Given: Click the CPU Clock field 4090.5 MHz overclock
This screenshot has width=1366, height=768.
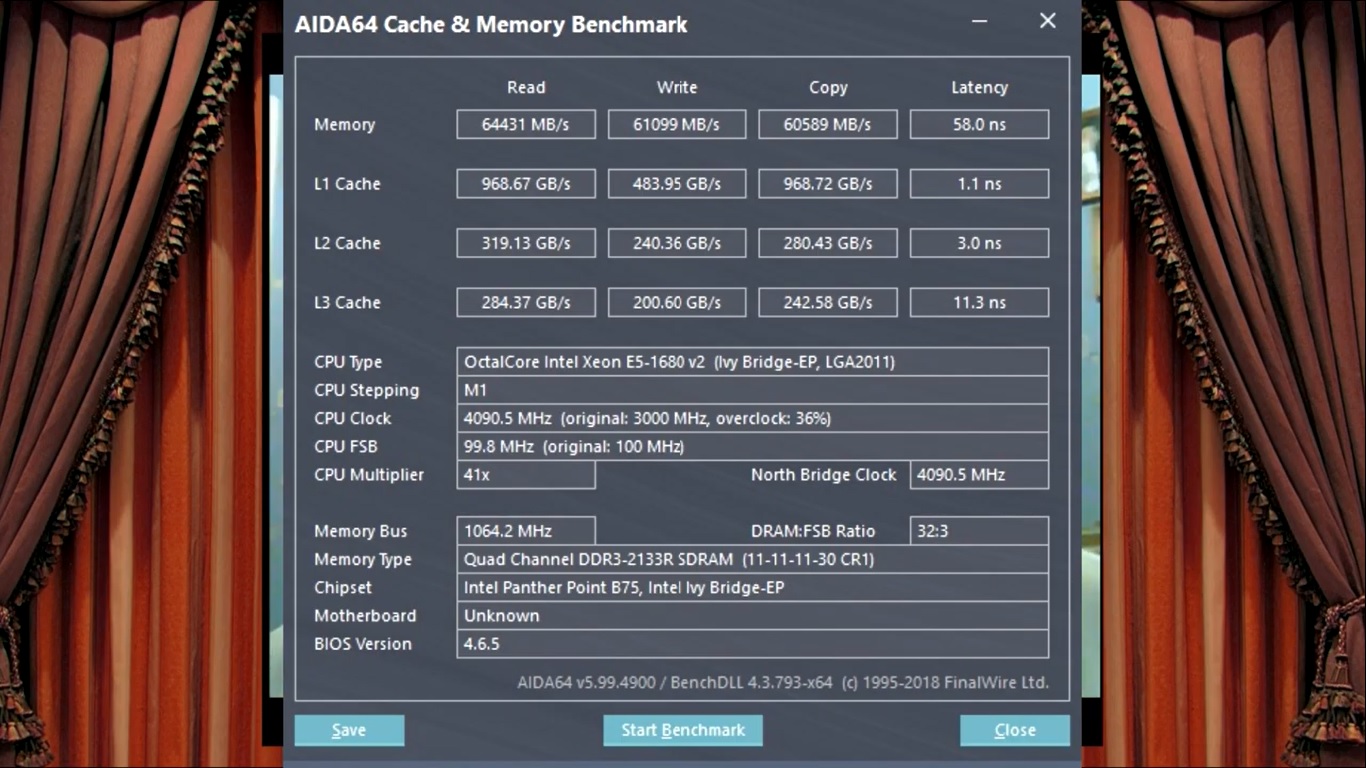Looking at the screenshot, I should click(752, 418).
